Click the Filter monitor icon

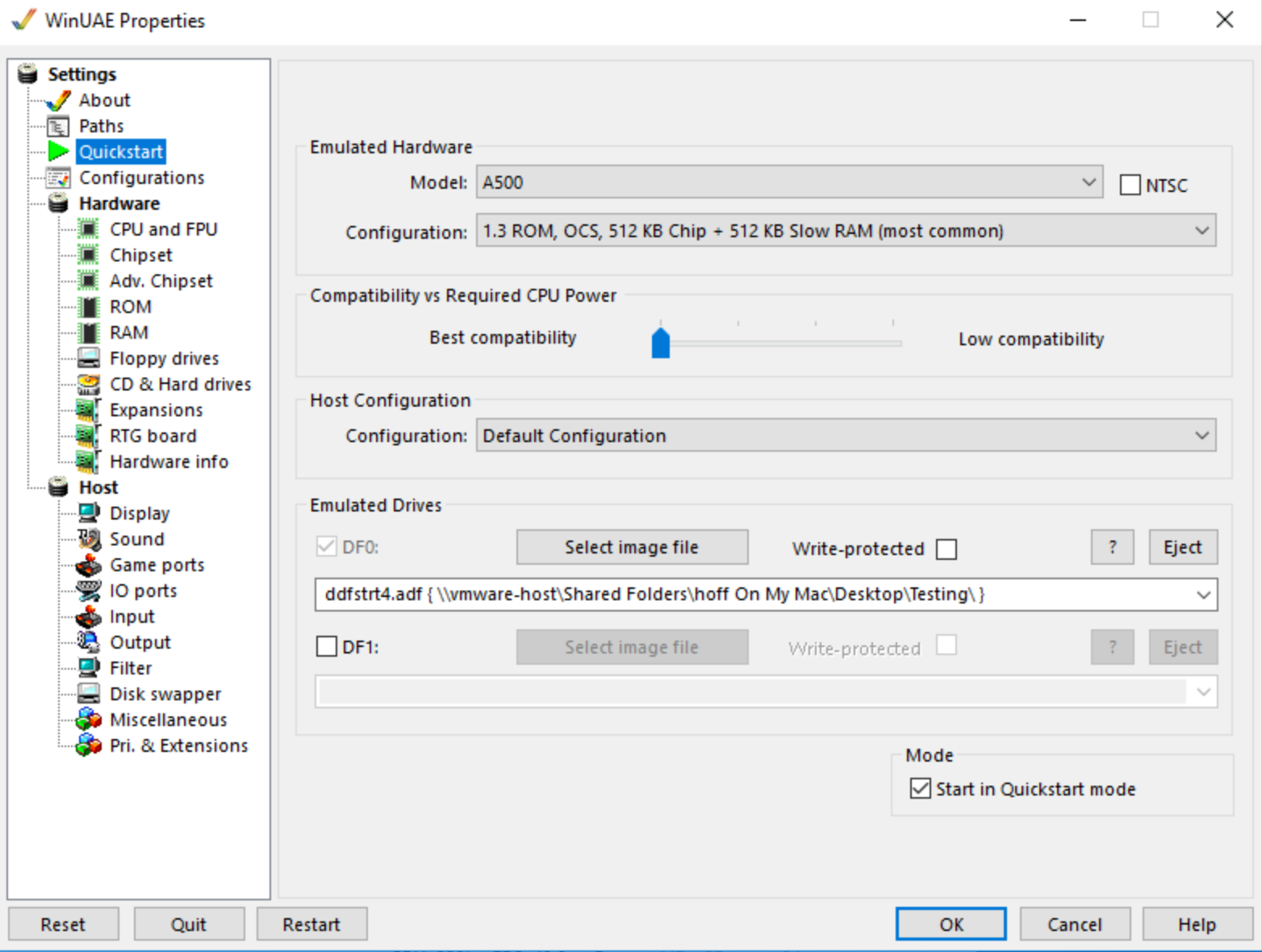click(x=89, y=668)
